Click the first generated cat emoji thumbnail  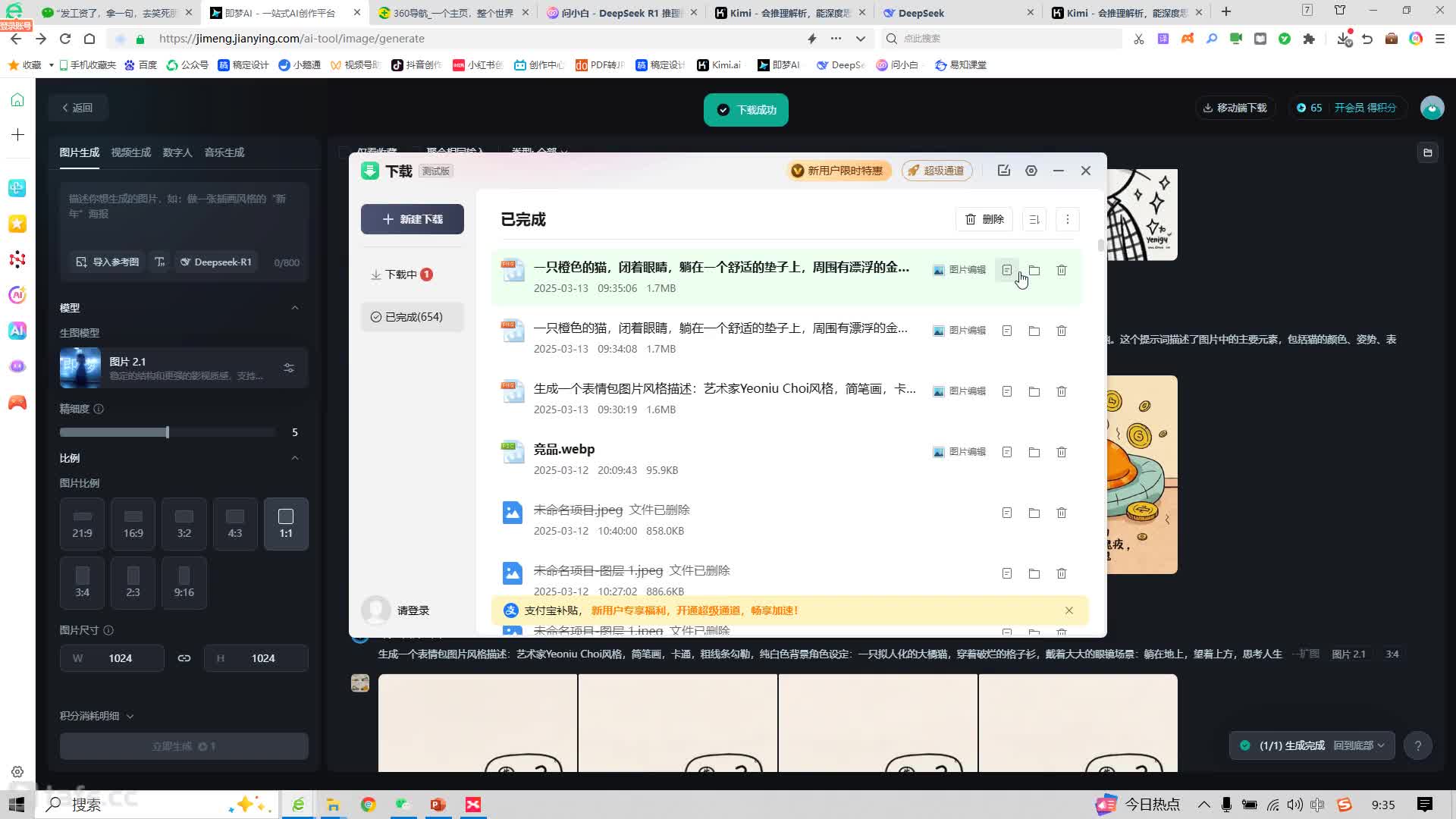point(476,722)
